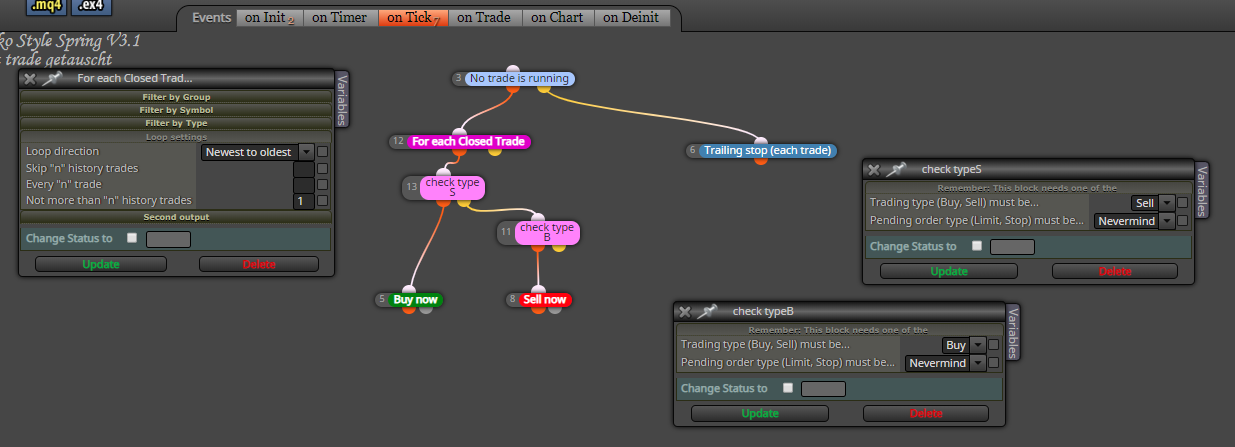Pick status color in check typeS panel
Screen dimensions: 1235x447
[x=1012, y=247]
